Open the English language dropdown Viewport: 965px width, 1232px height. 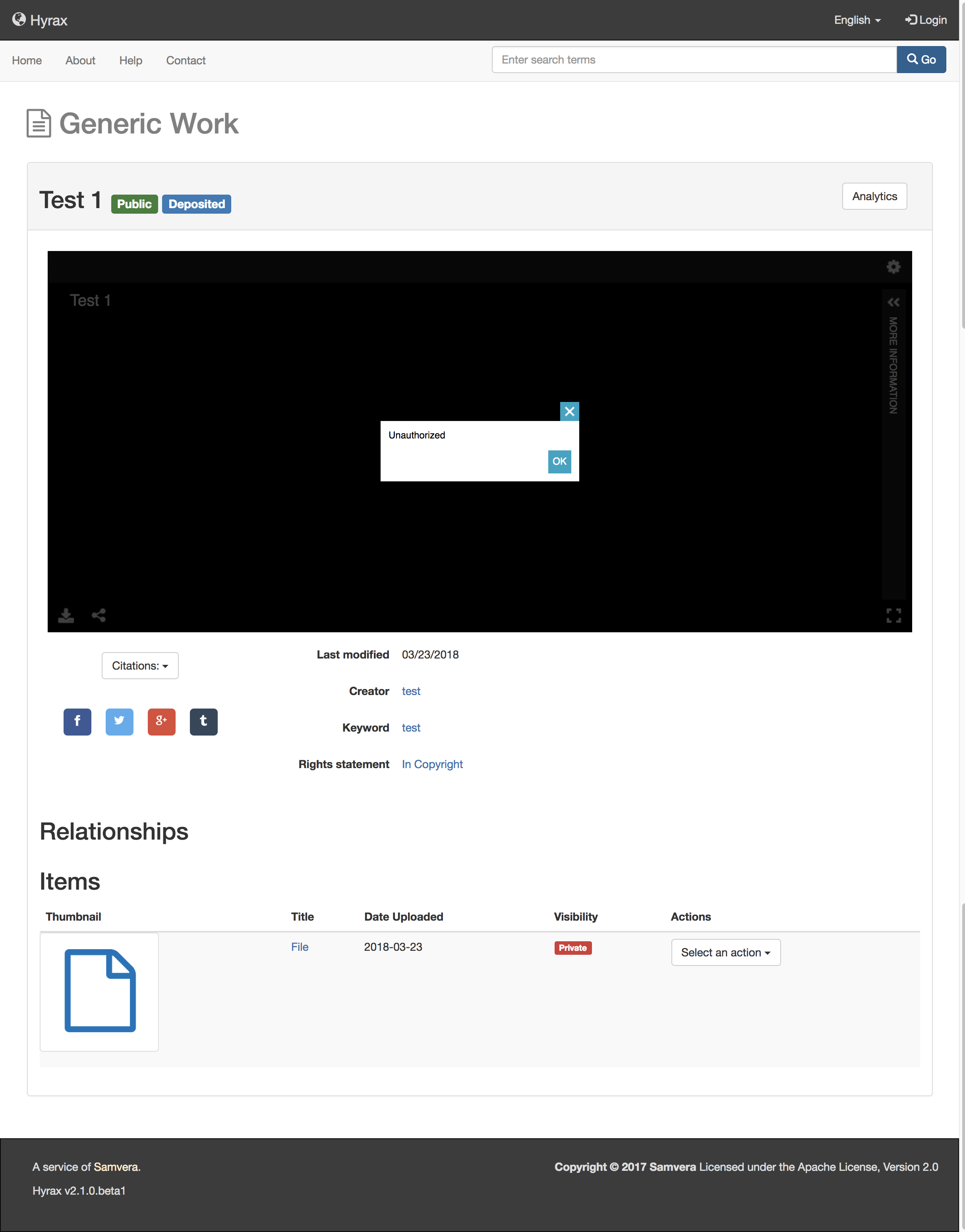tap(857, 20)
